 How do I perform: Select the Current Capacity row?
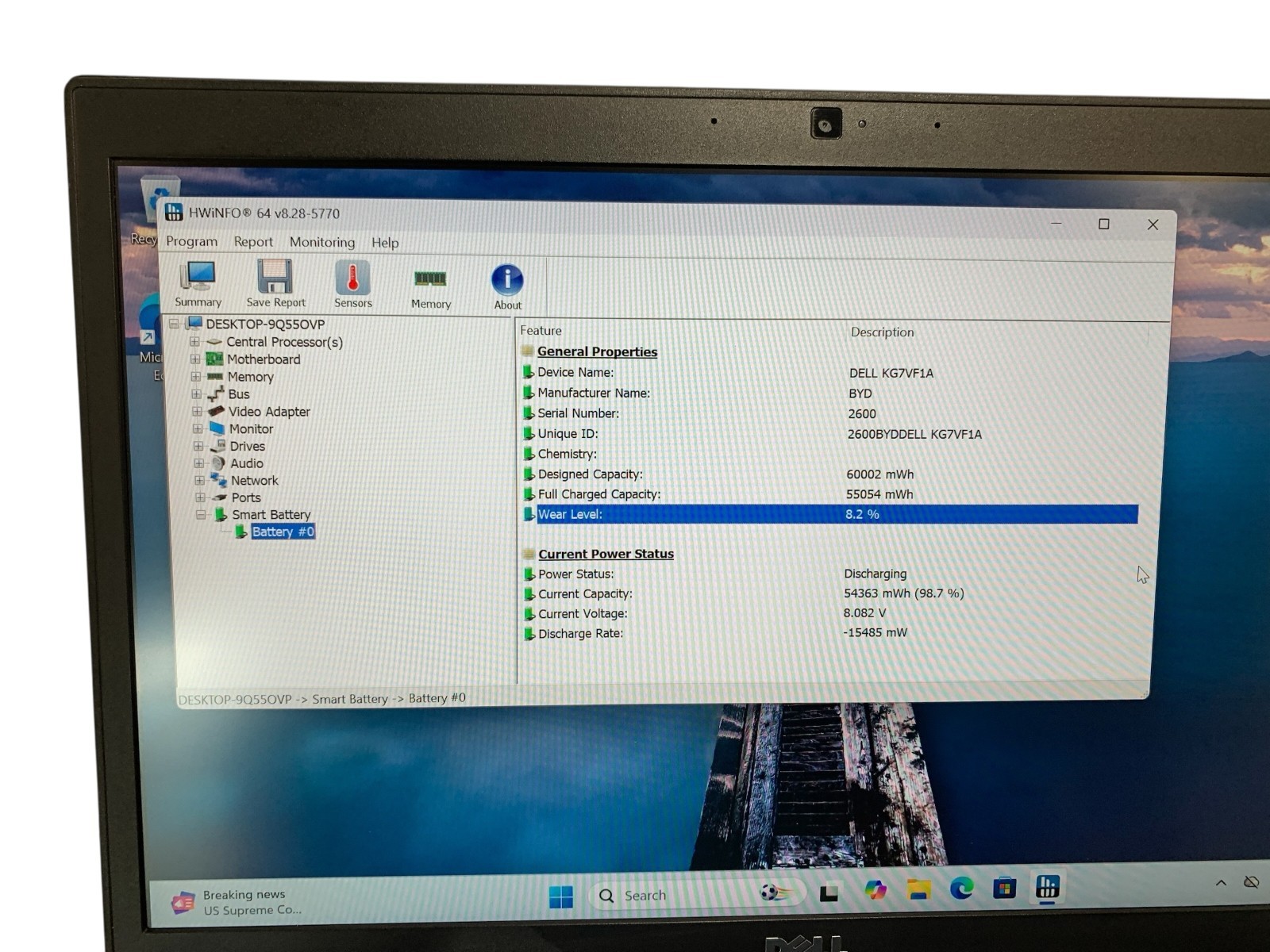[x=829, y=593]
